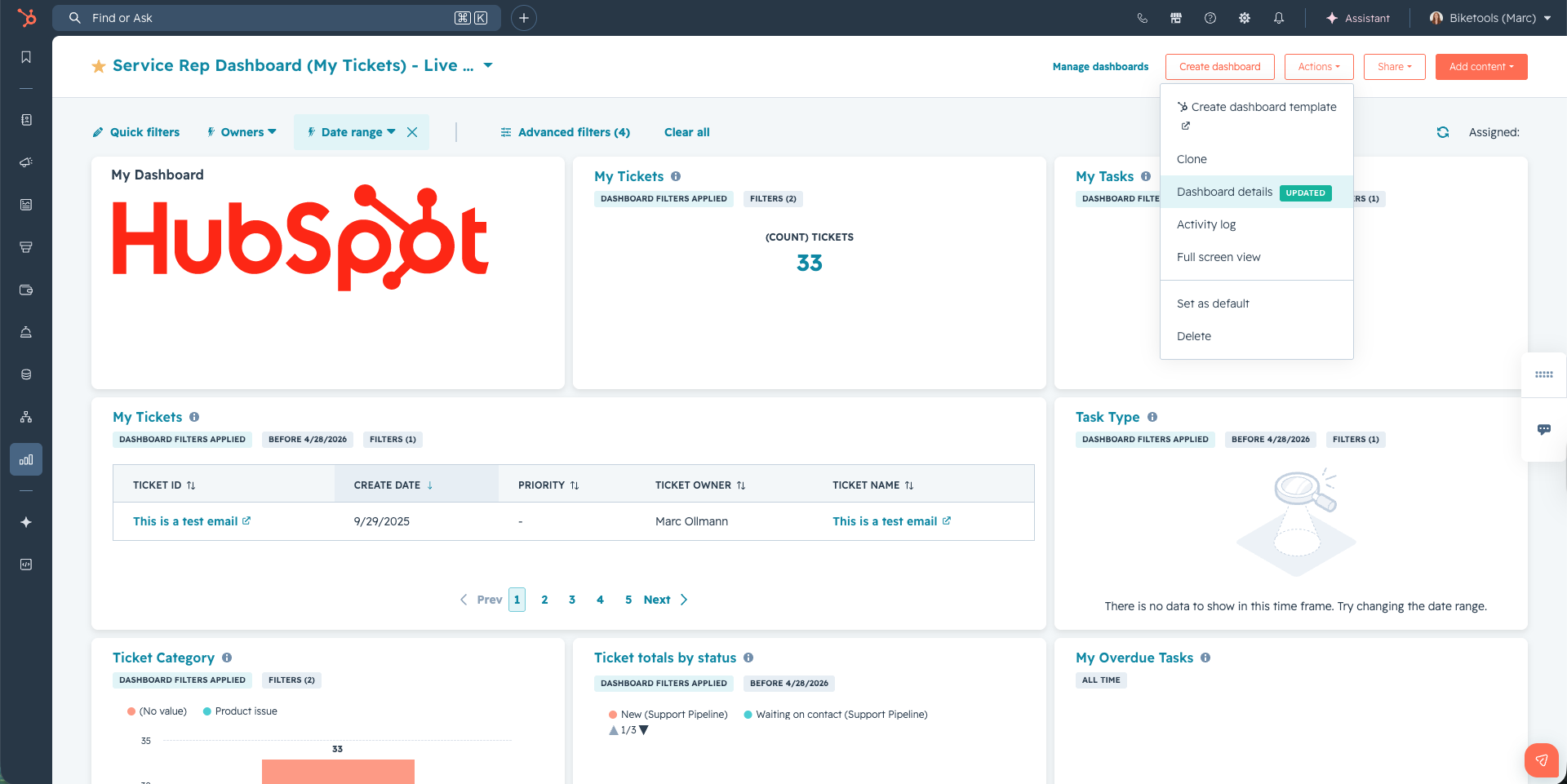Click Clear all filters
The width and height of the screenshot is (1567, 784).
pos(687,132)
